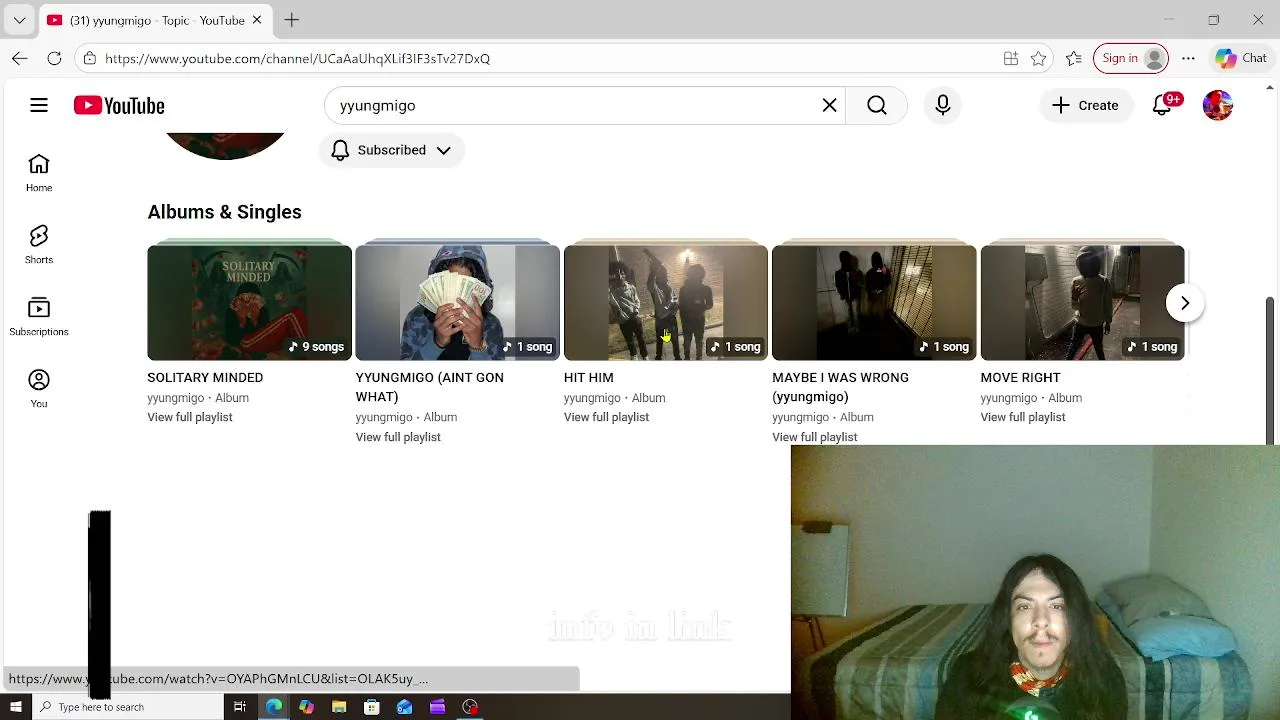View full playlist for SOLITARY MINDED
The height and width of the screenshot is (720, 1280).
pos(190,417)
